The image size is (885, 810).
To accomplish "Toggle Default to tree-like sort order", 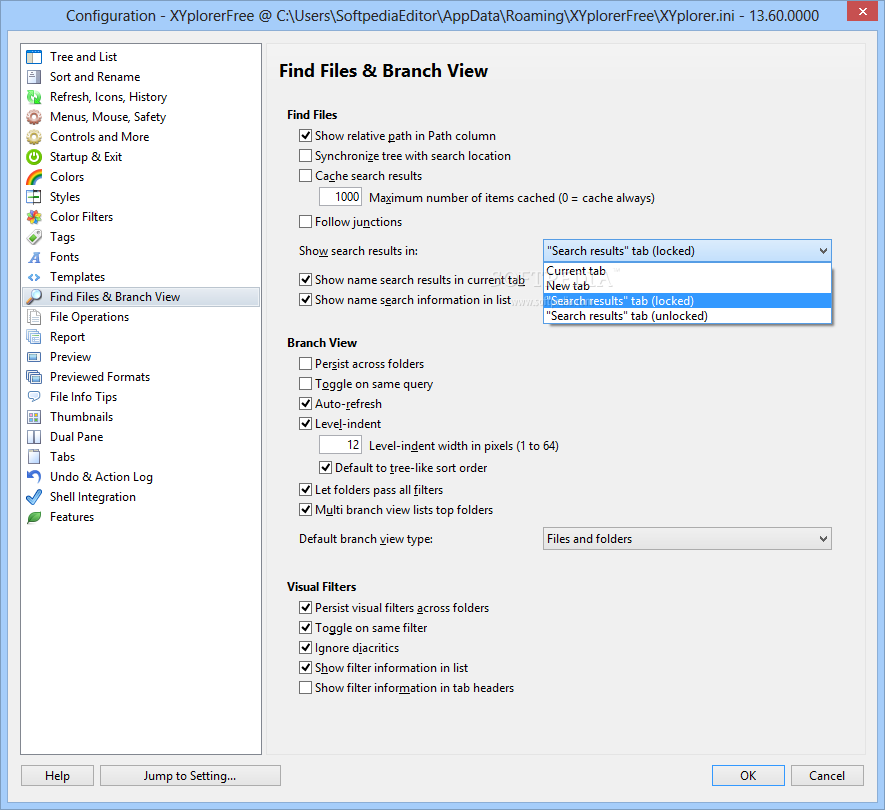I will coord(326,468).
